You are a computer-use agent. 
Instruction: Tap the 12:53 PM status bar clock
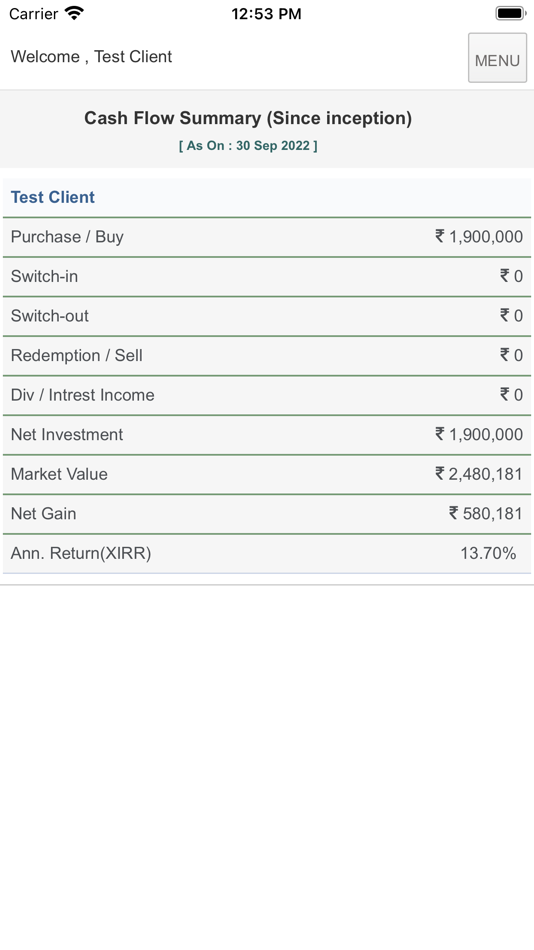pyautogui.click(x=266, y=14)
